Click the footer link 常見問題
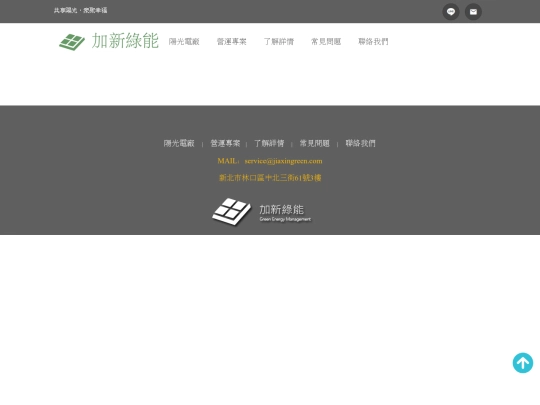540x405 pixels. point(314,143)
